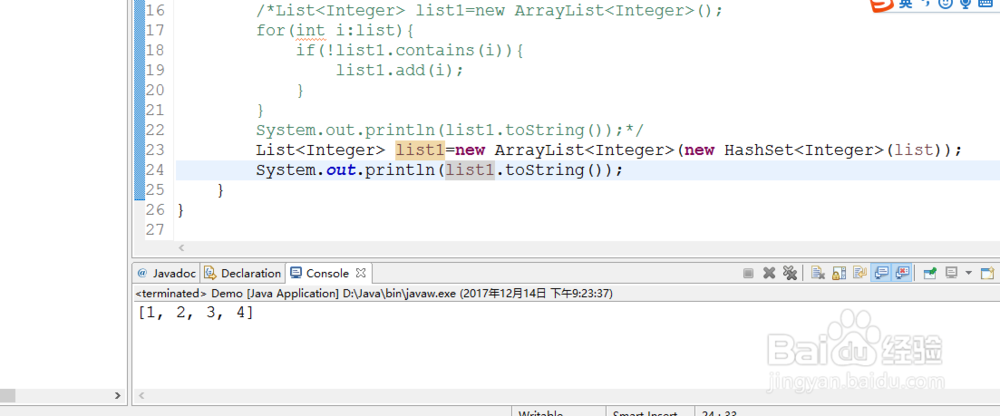Click the left panel scrollbar right arrow

point(117,396)
